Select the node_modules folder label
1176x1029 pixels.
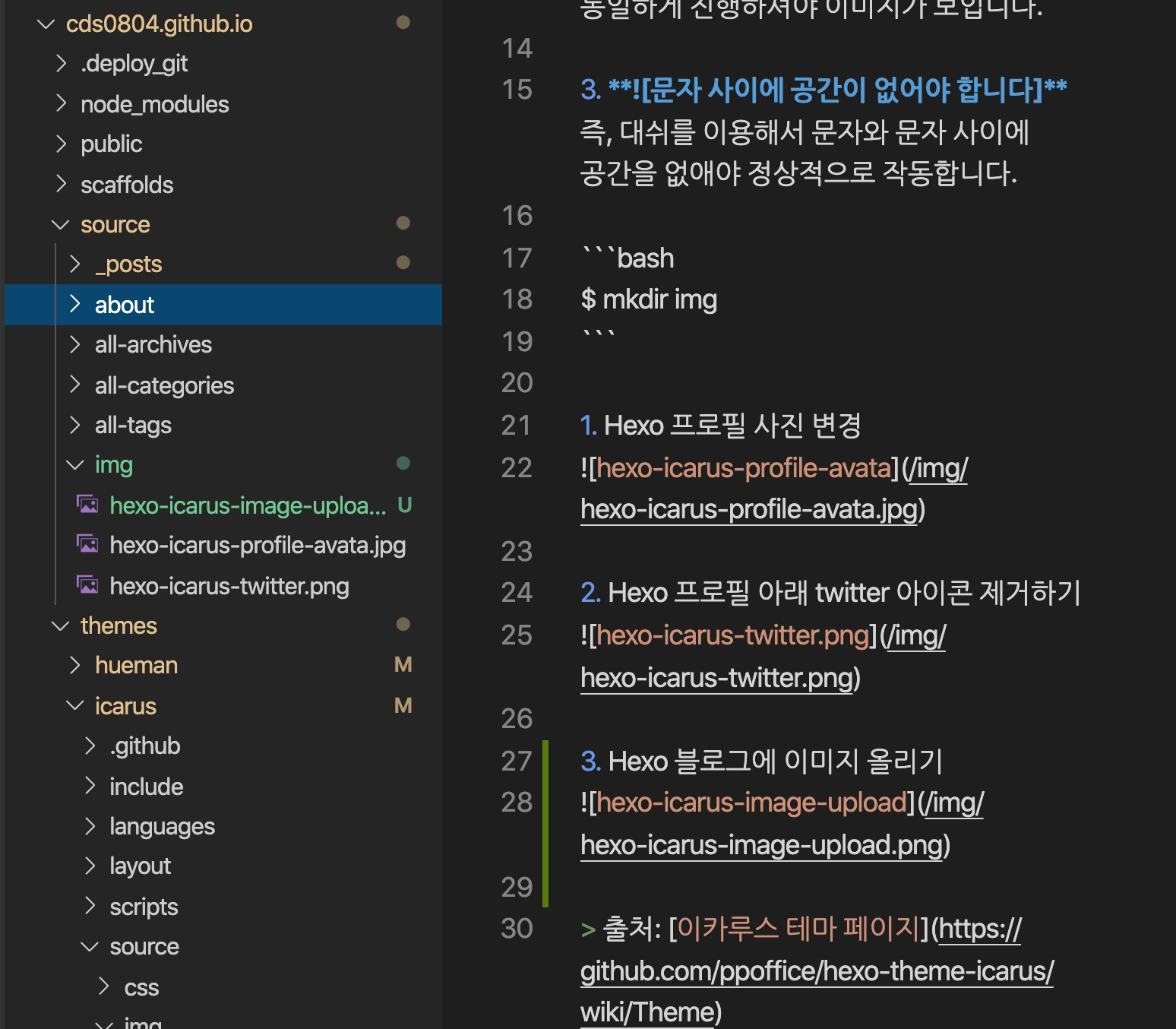pos(155,104)
